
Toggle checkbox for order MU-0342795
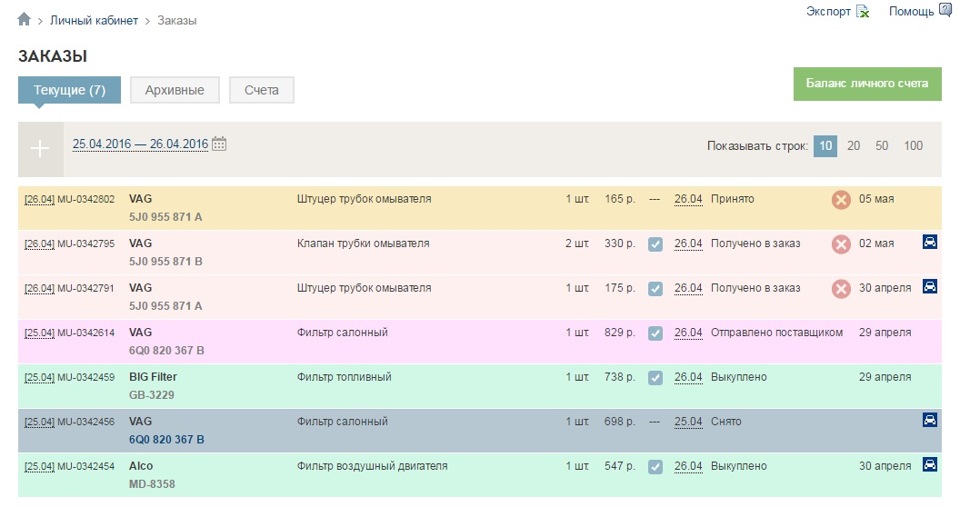[x=655, y=244]
